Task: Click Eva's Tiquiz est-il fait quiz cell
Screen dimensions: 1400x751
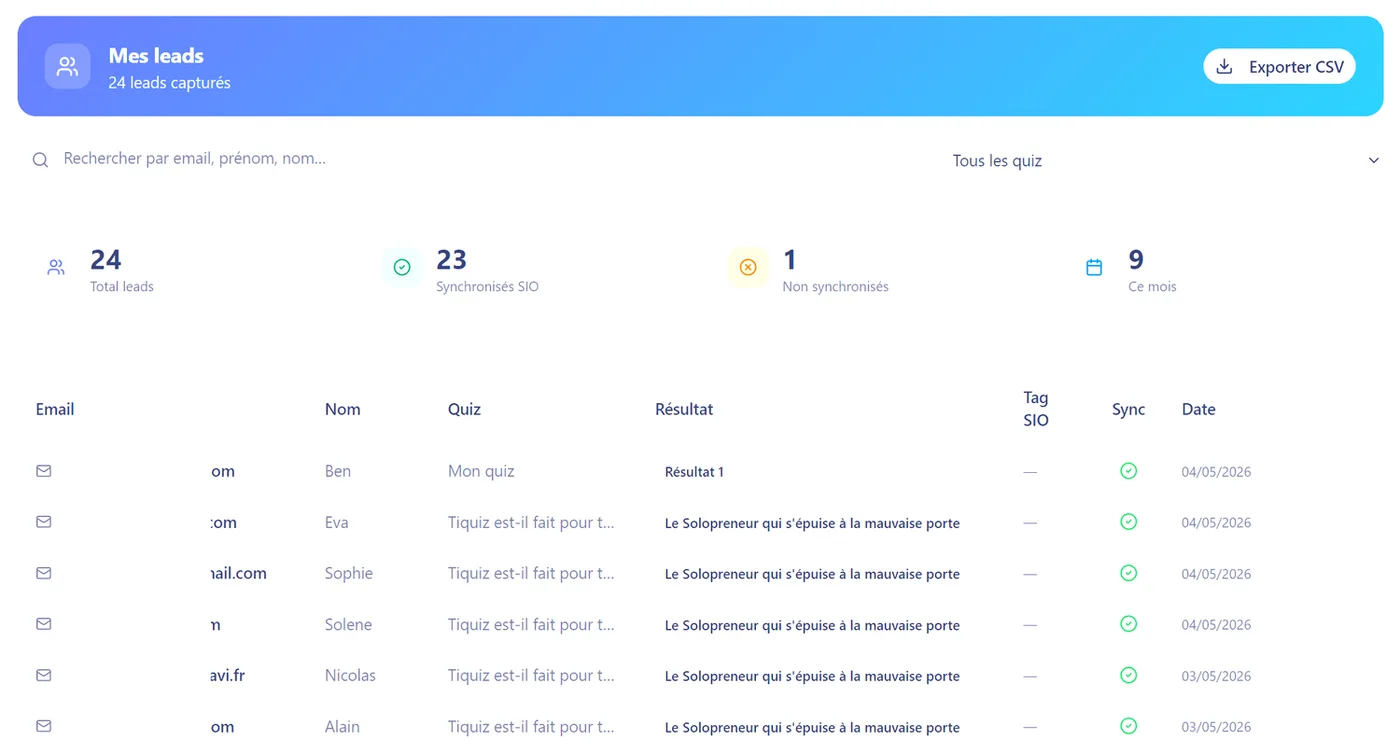Action: [x=531, y=522]
